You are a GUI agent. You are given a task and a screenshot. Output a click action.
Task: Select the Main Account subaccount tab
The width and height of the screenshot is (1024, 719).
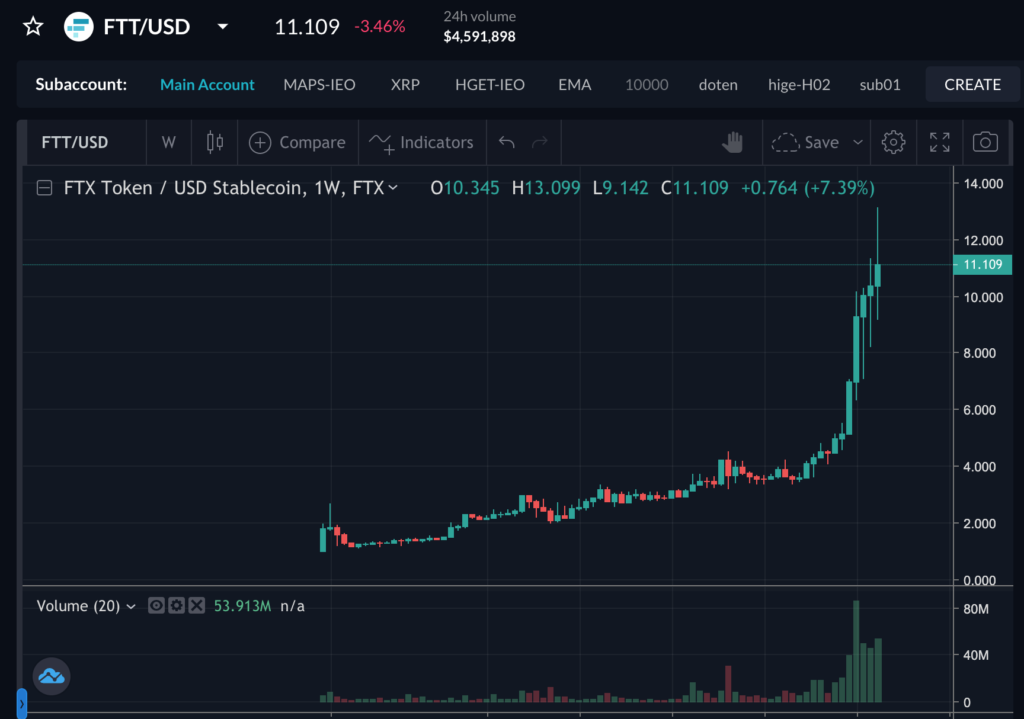tap(207, 84)
